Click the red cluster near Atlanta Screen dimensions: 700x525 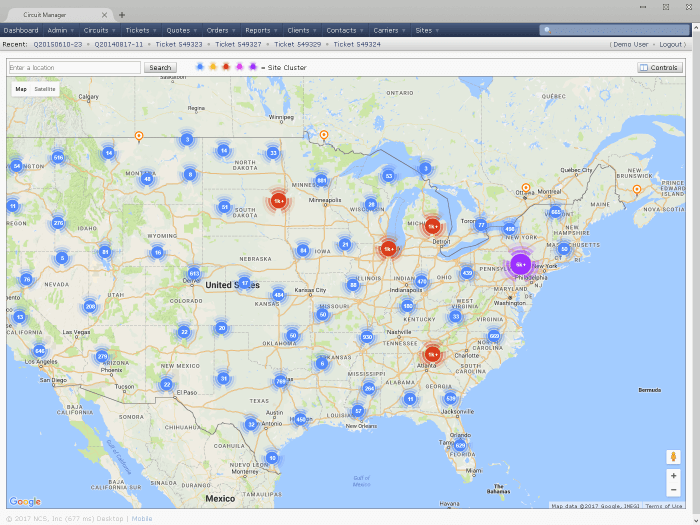click(432, 354)
